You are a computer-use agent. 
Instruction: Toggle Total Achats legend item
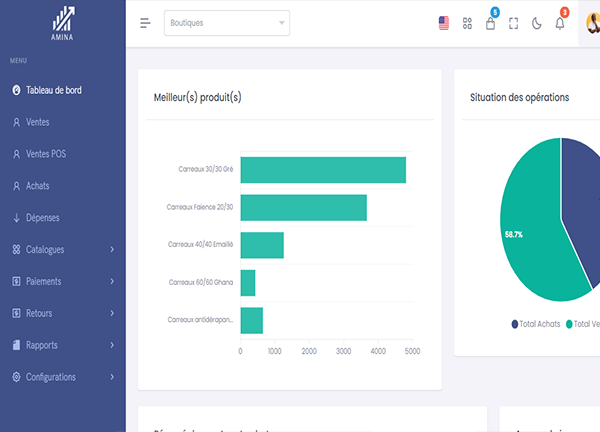(x=536, y=324)
